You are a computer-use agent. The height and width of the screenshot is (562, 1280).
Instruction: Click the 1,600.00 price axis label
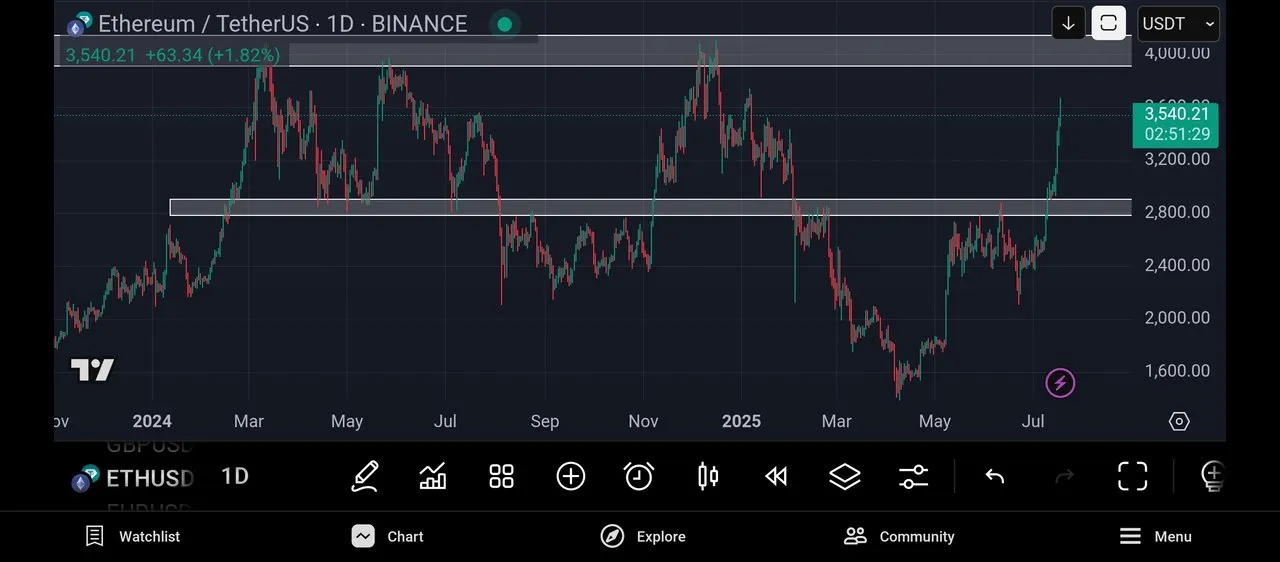(1177, 371)
